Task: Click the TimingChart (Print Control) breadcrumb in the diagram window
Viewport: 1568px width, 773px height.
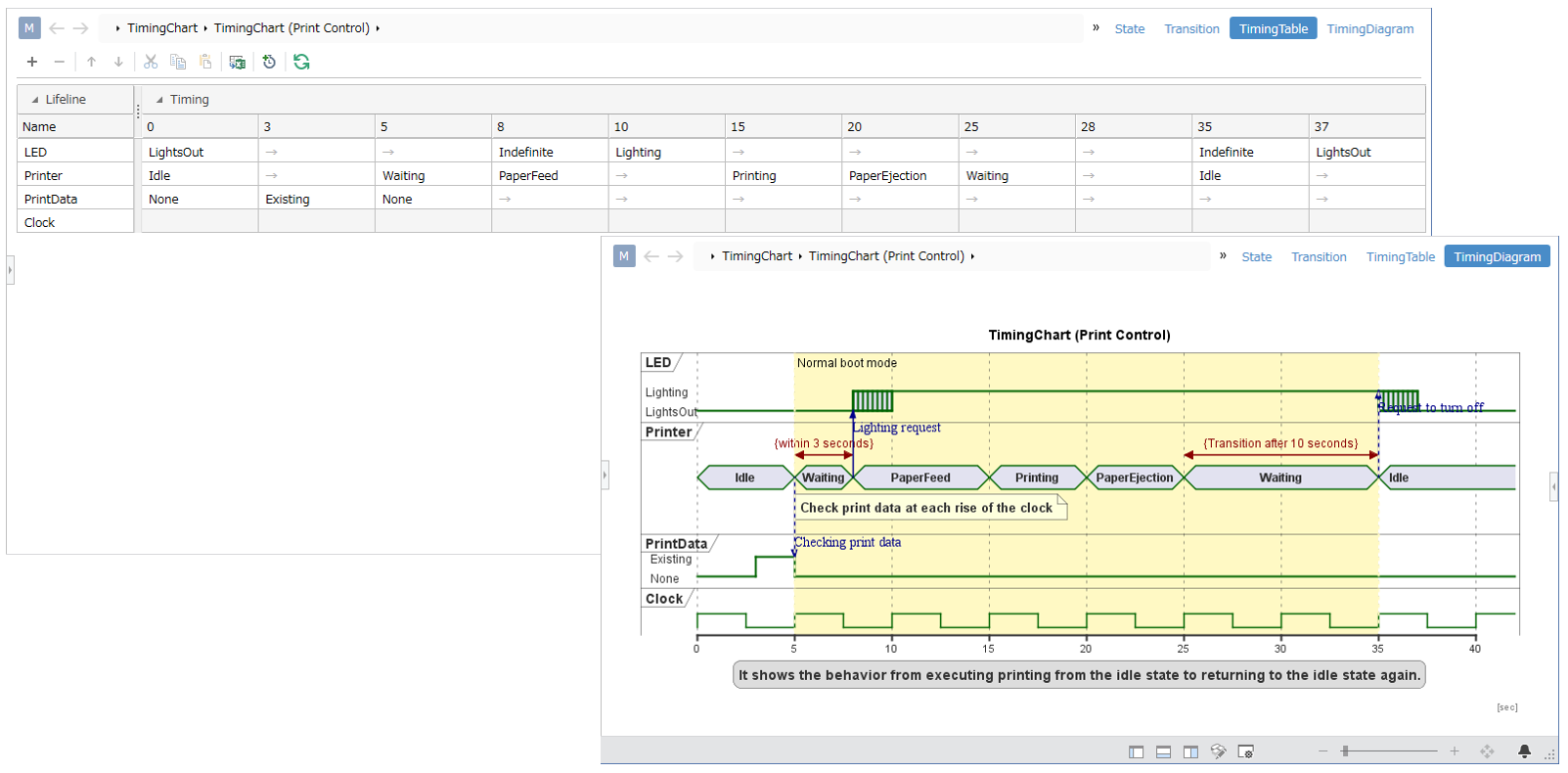Action: [x=886, y=256]
